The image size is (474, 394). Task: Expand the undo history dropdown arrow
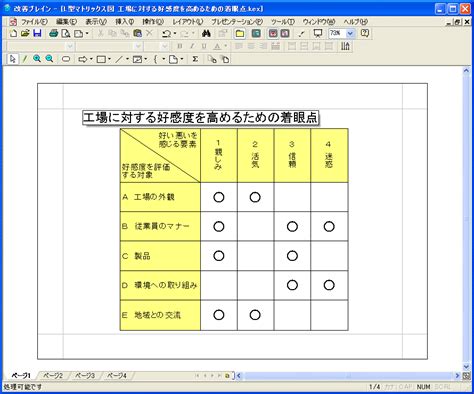click(175, 33)
